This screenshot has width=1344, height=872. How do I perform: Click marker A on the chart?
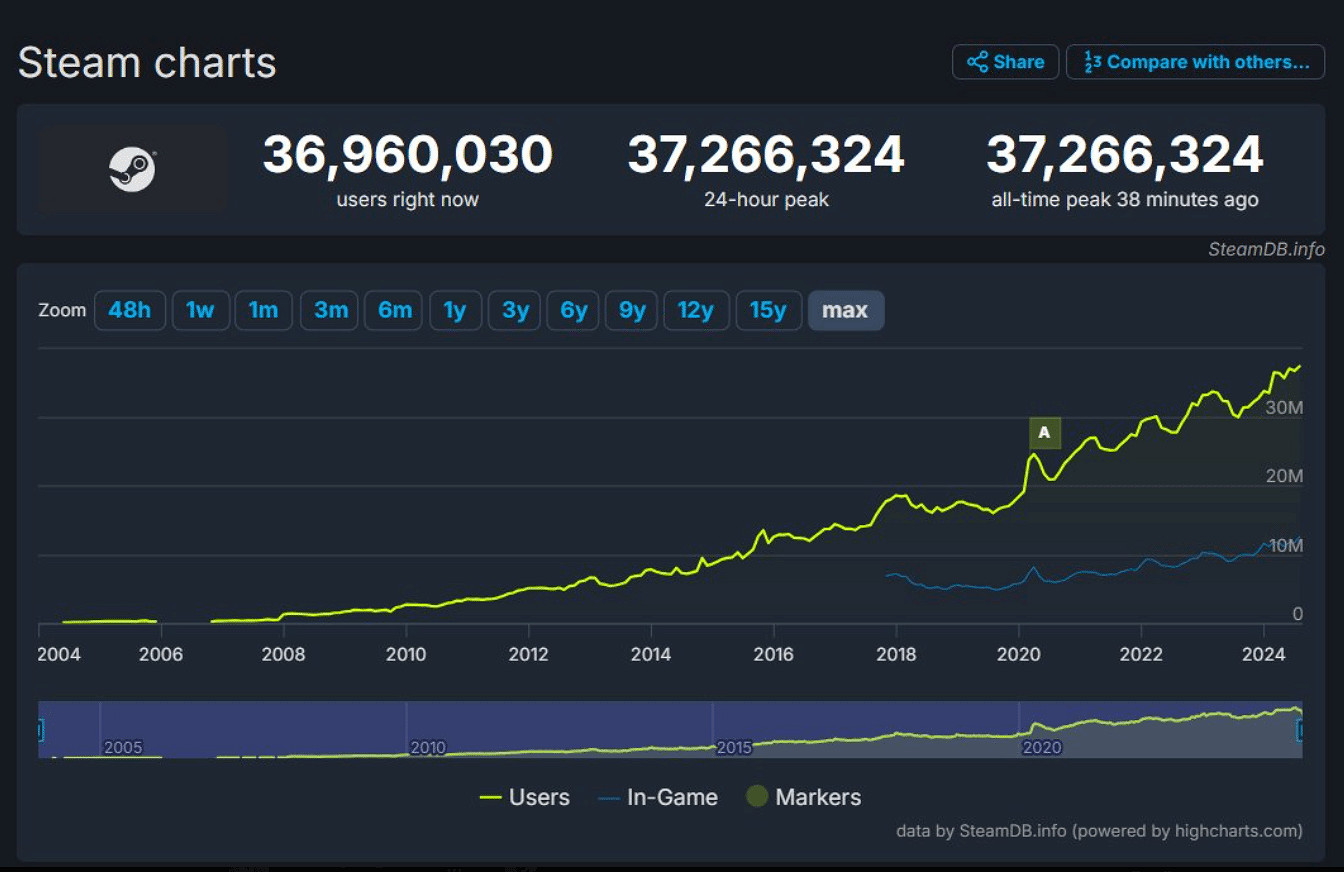coord(1044,433)
